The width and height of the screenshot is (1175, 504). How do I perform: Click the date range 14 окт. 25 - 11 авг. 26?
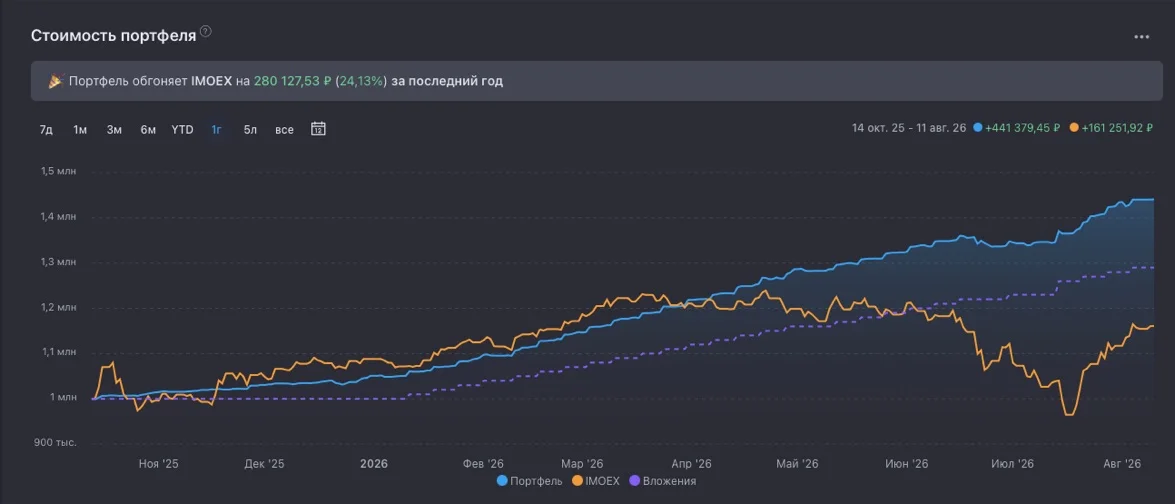coord(909,128)
